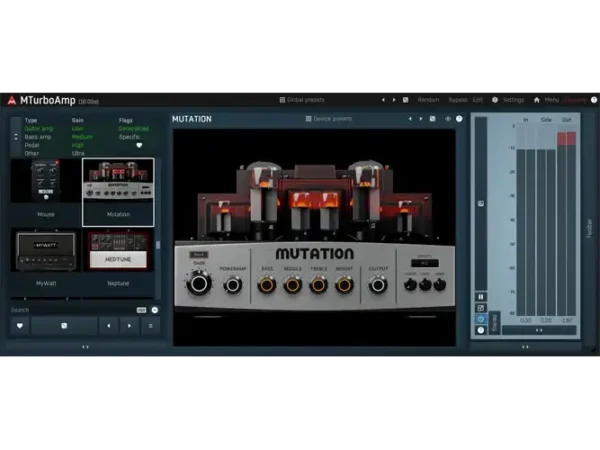Image resolution: width=600 pixels, height=450 pixels.
Task: Open the main Menu
Action: pos(552,100)
